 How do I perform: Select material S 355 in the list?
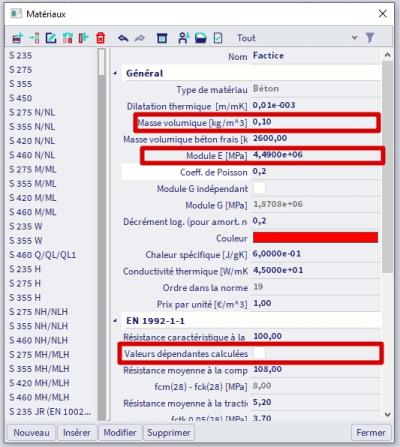[21, 84]
